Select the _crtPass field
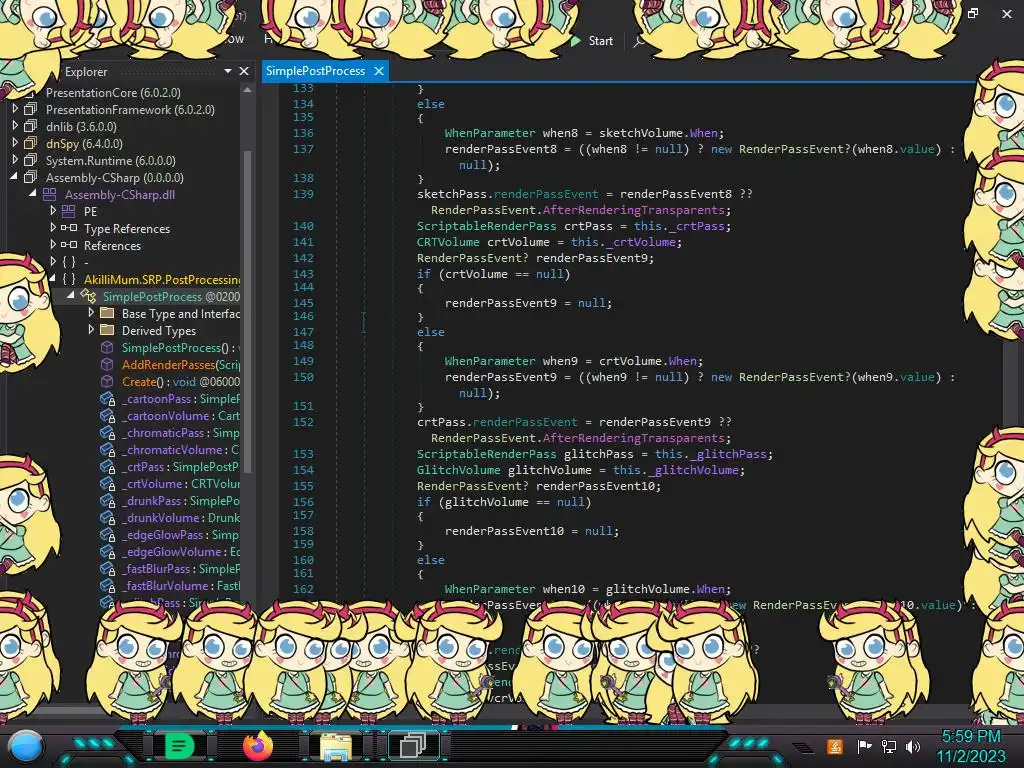 click(x=180, y=466)
